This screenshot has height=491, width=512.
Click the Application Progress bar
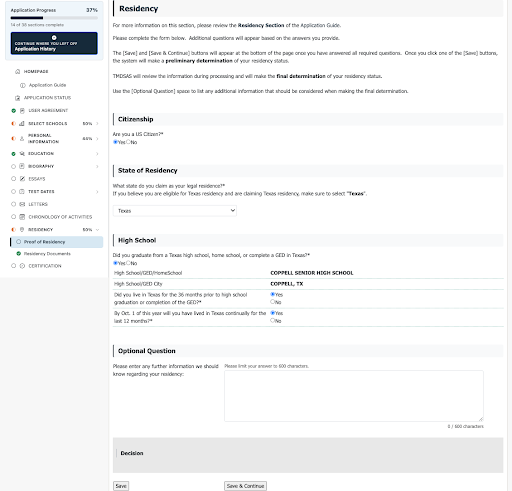54,18
